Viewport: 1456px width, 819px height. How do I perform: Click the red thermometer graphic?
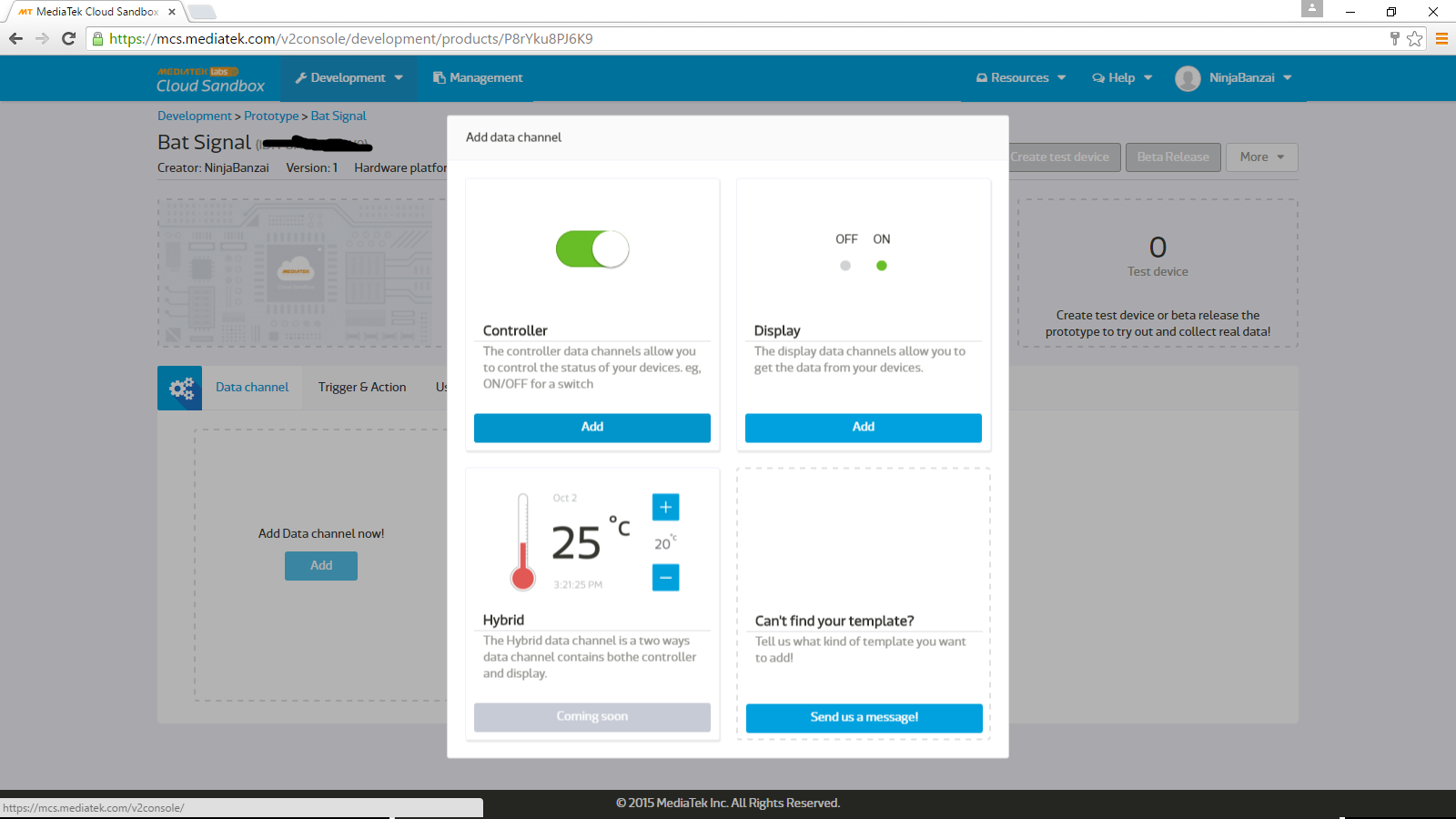point(522,541)
